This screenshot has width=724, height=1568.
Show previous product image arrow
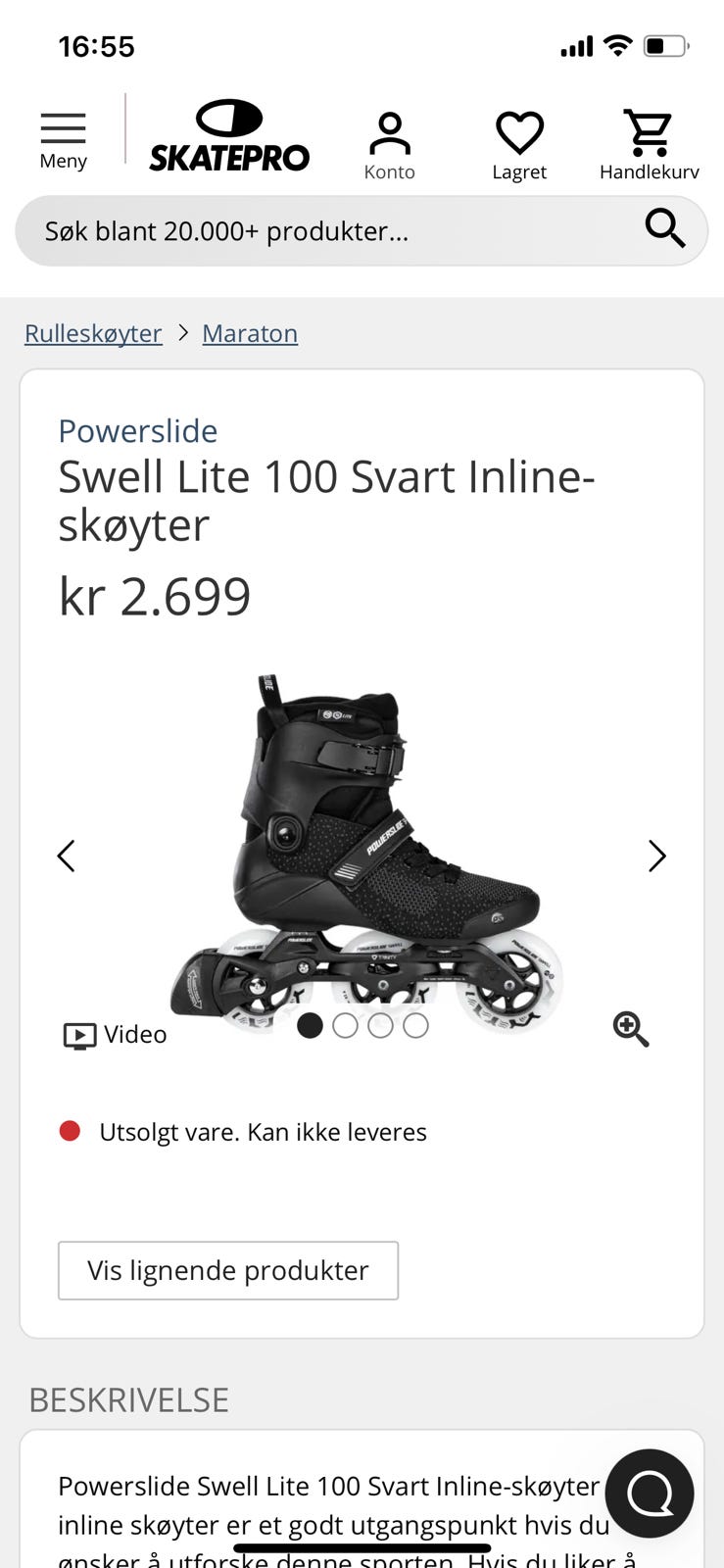(x=66, y=856)
